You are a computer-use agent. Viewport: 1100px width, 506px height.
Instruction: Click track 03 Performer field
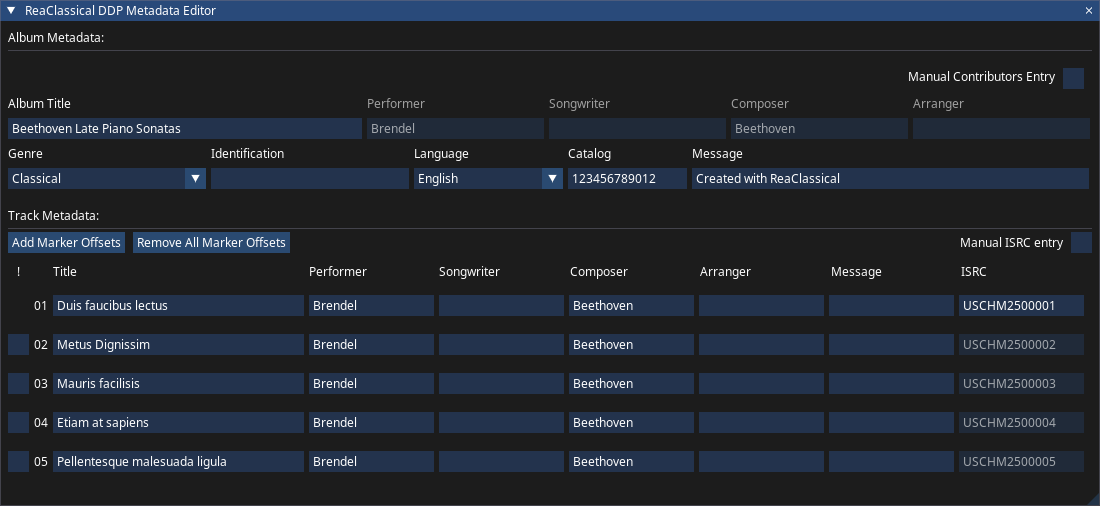click(x=371, y=384)
